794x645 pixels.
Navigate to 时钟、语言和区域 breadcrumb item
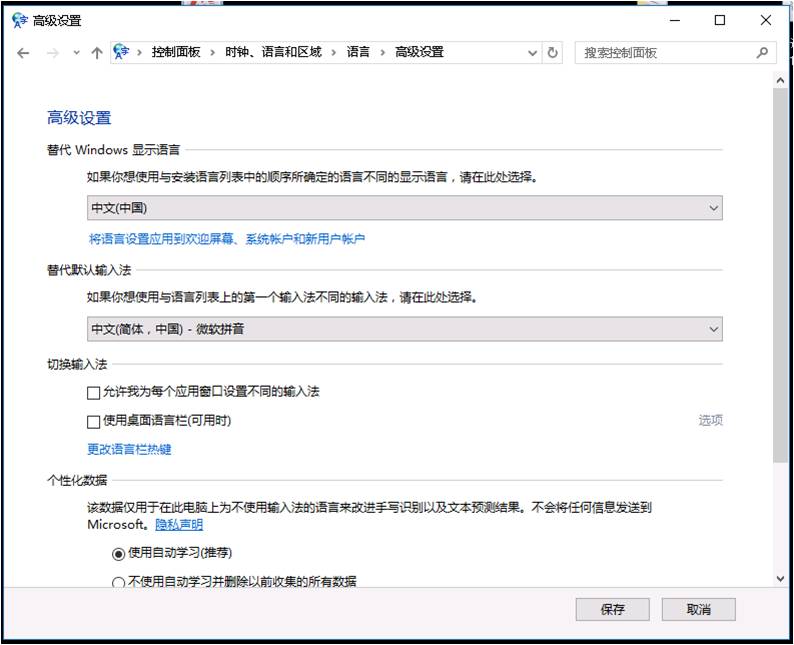pyautogui.click(x=273, y=52)
